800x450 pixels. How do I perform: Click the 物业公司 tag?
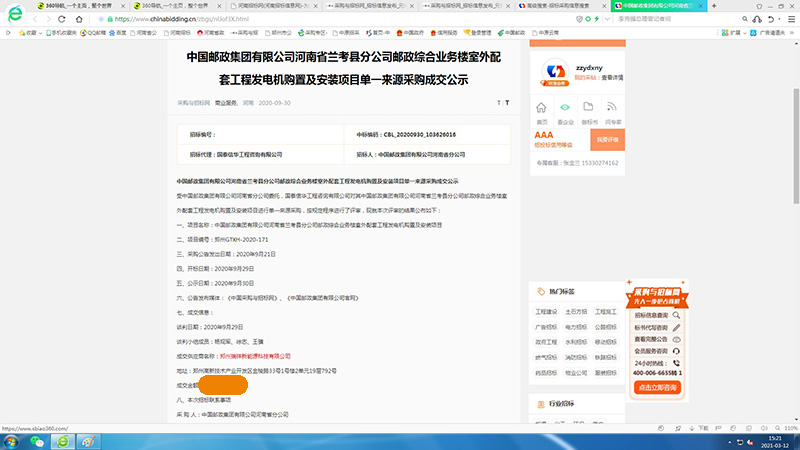click(576, 373)
